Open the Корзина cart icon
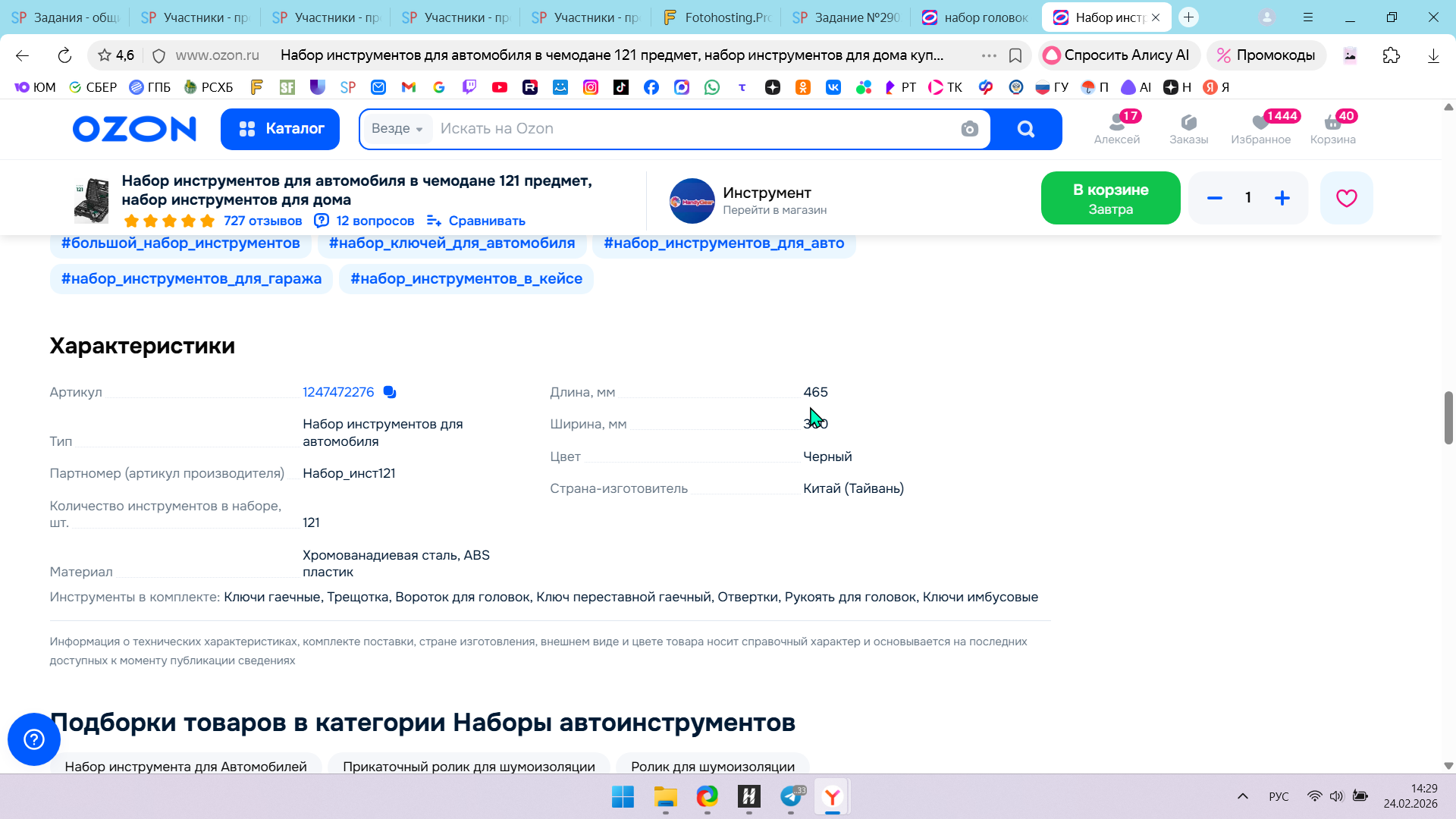The width and height of the screenshot is (1456, 819). coord(1332,128)
